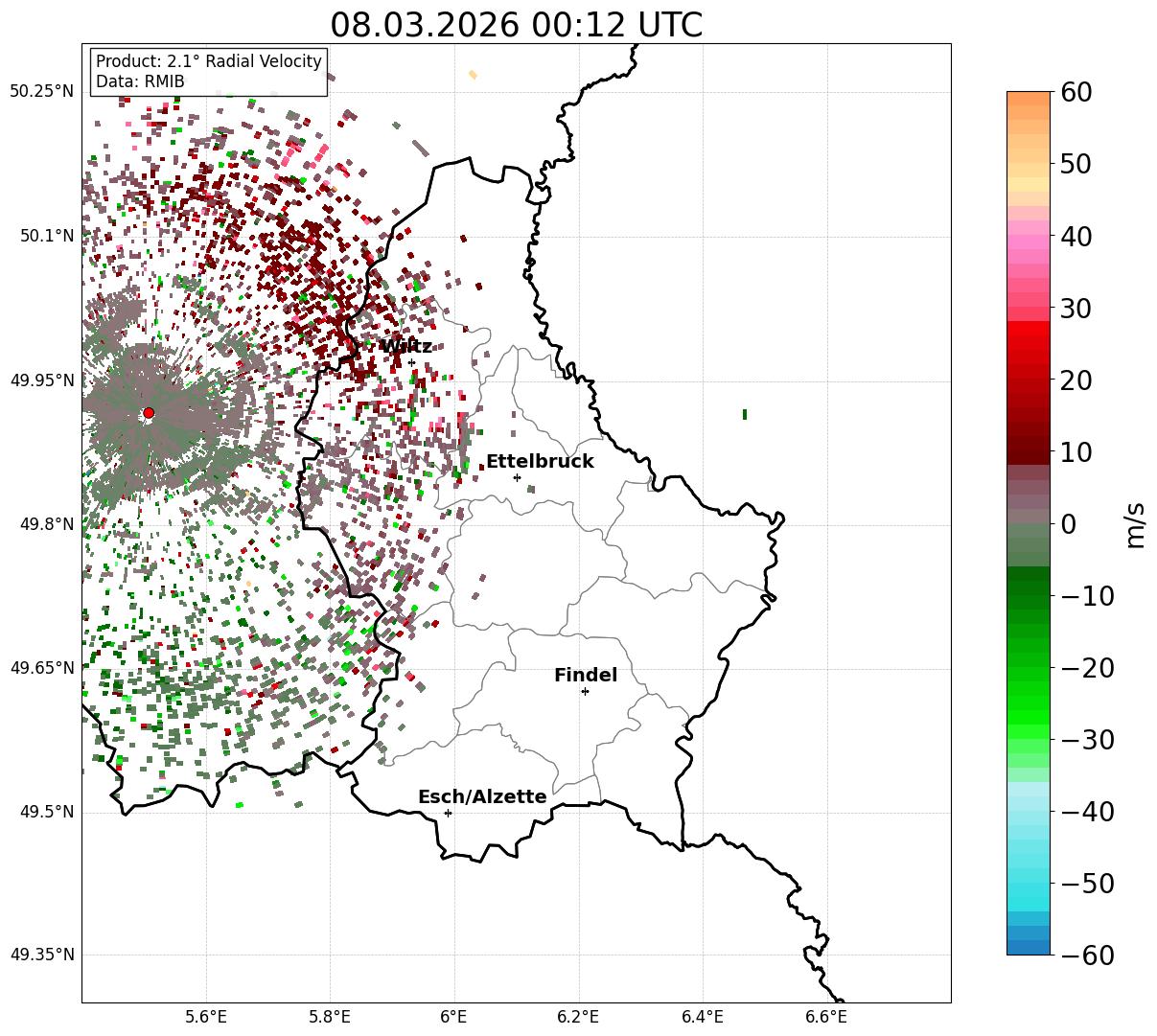Click the isolated dark green echo east of Ettelbruck
This screenshot has height=1036, width=1157.
pyautogui.click(x=745, y=414)
